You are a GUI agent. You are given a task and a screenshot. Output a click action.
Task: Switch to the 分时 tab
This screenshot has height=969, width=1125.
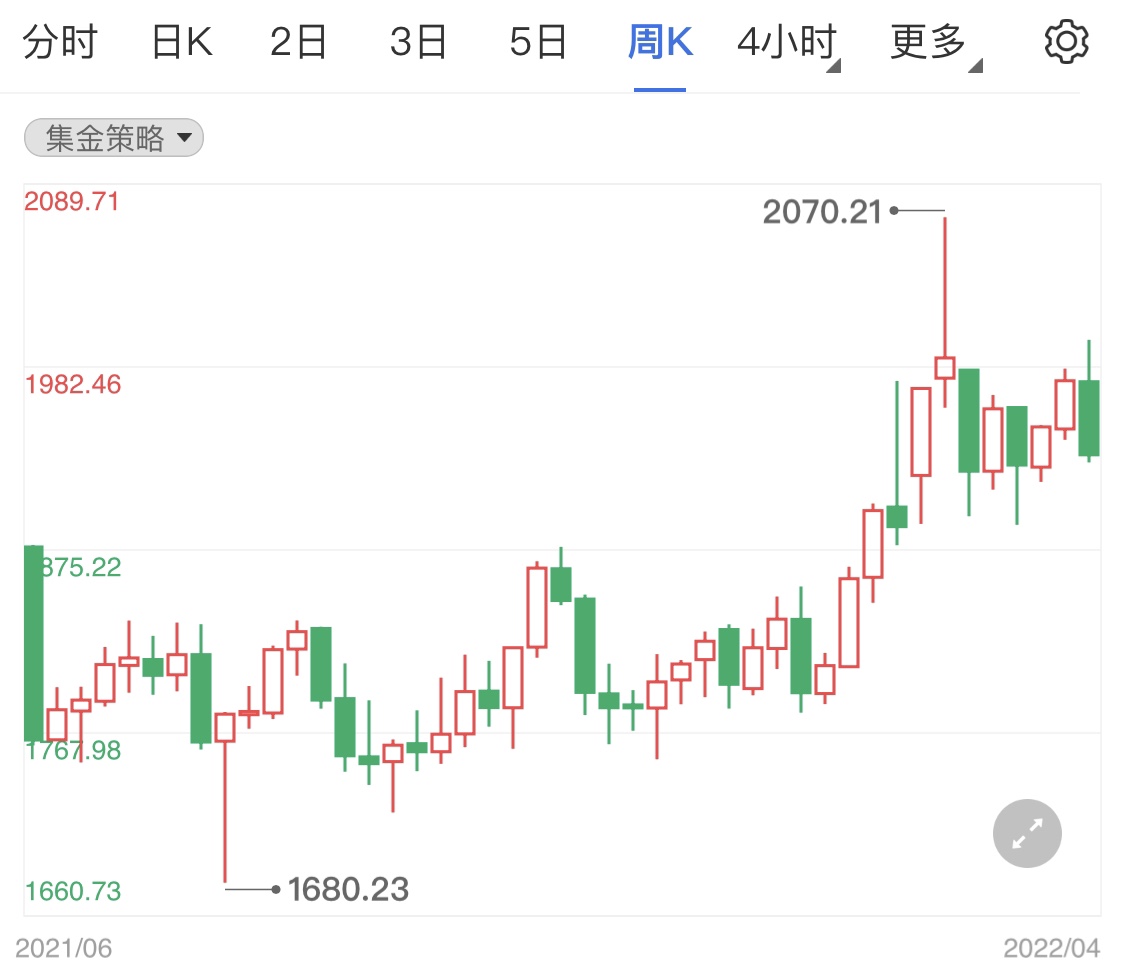(x=60, y=43)
